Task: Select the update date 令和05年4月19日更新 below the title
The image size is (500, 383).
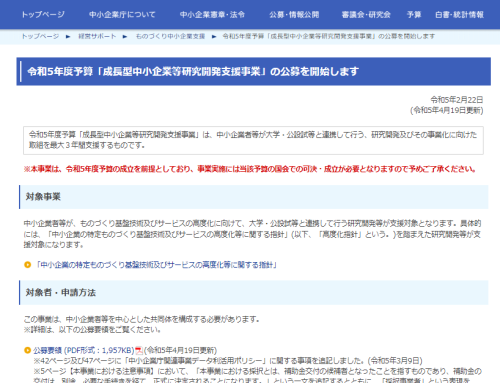Action: click(x=447, y=110)
